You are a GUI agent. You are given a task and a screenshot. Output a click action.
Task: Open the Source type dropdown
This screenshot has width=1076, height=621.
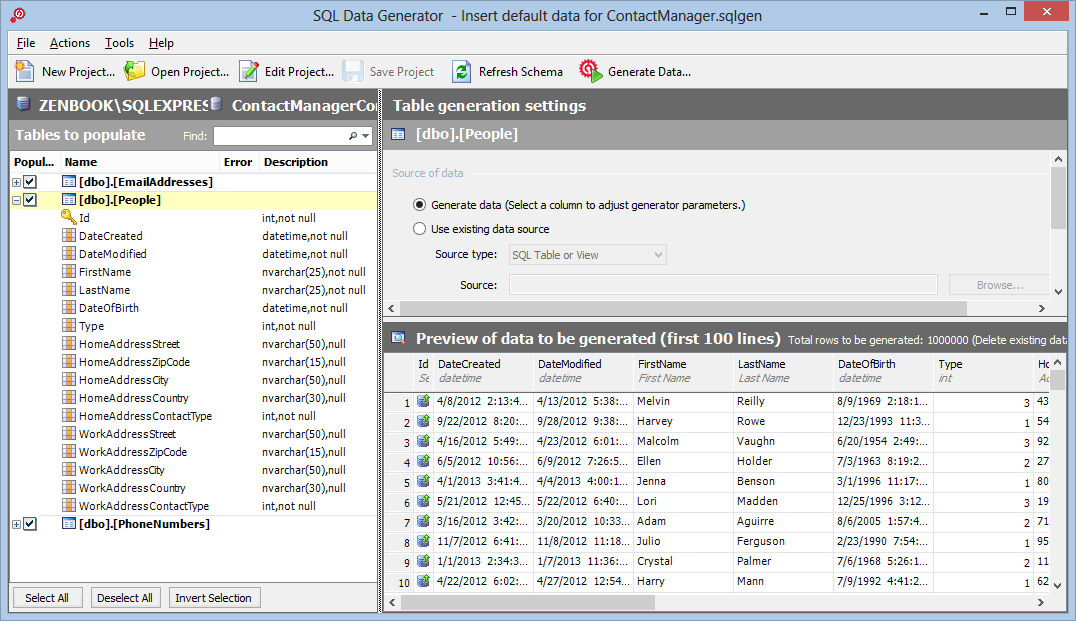point(587,255)
